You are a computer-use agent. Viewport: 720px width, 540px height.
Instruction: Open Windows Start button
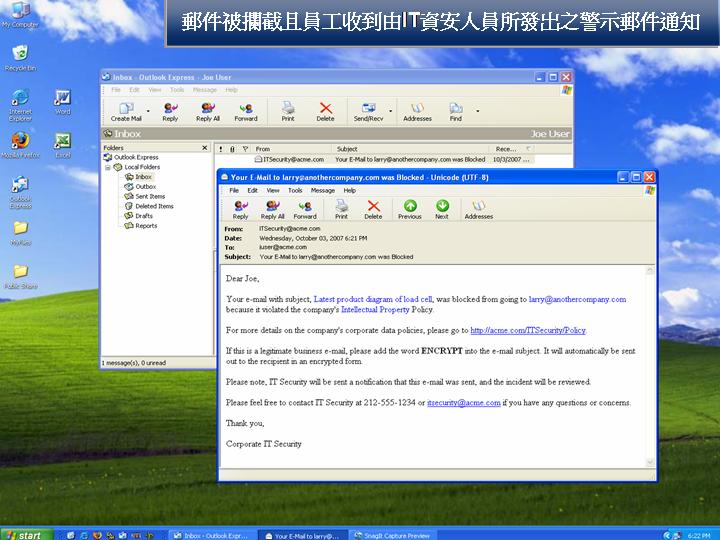(x=26, y=535)
